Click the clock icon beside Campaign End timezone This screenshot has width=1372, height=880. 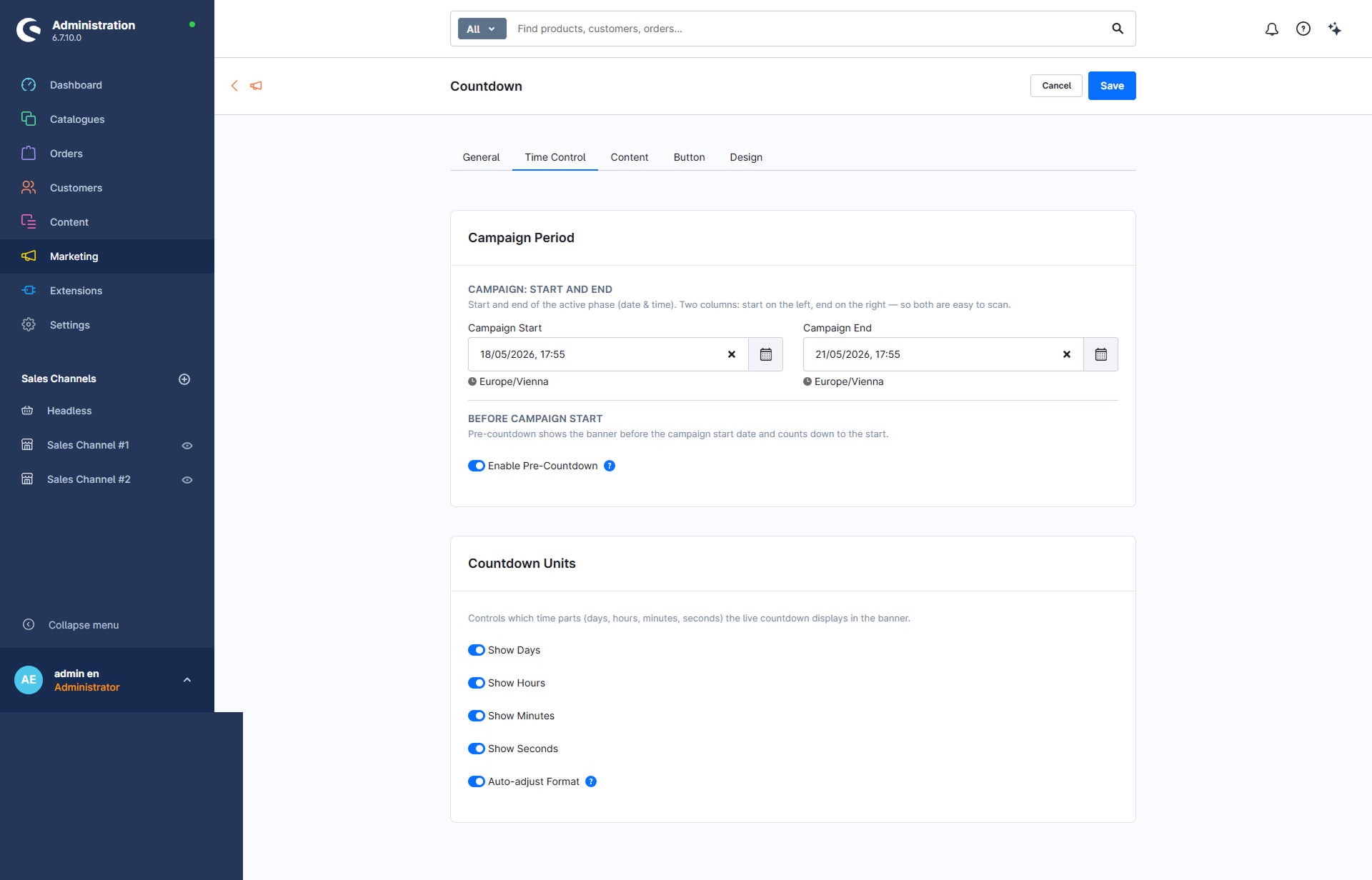[x=807, y=381]
